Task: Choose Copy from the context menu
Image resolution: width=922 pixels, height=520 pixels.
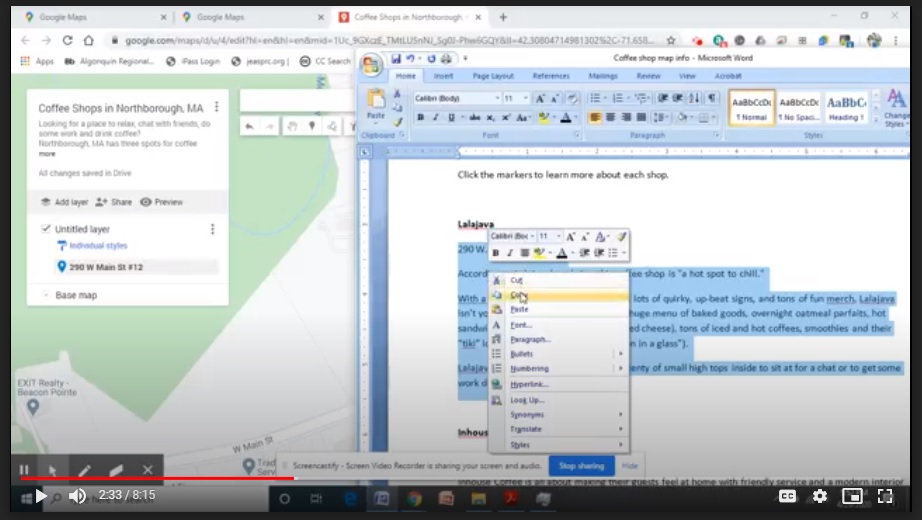Action: (x=519, y=296)
